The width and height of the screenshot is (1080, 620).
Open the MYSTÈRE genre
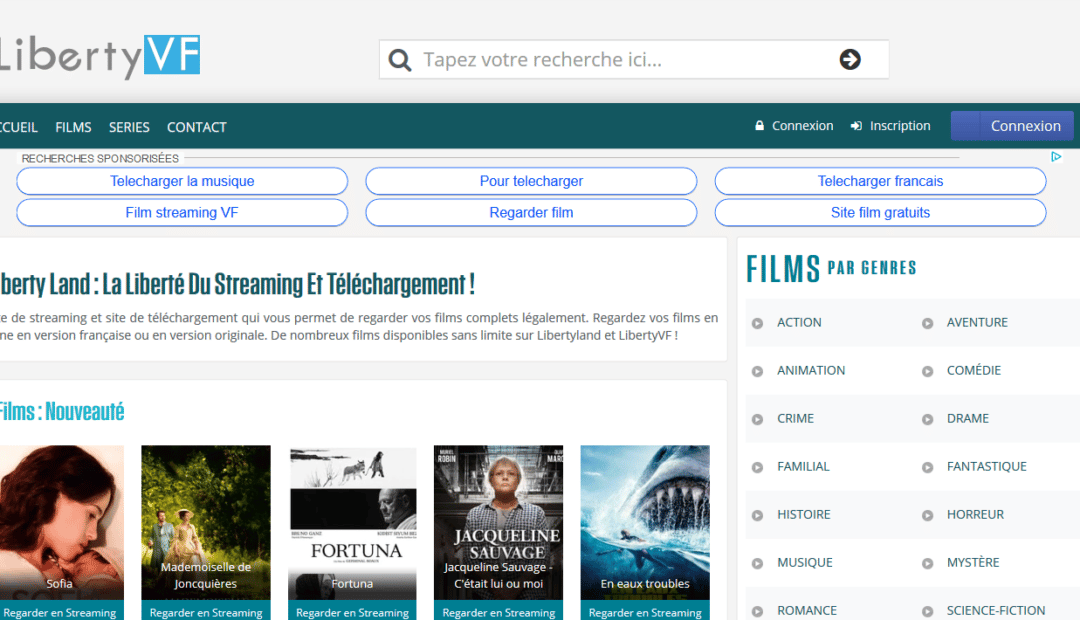(x=973, y=563)
